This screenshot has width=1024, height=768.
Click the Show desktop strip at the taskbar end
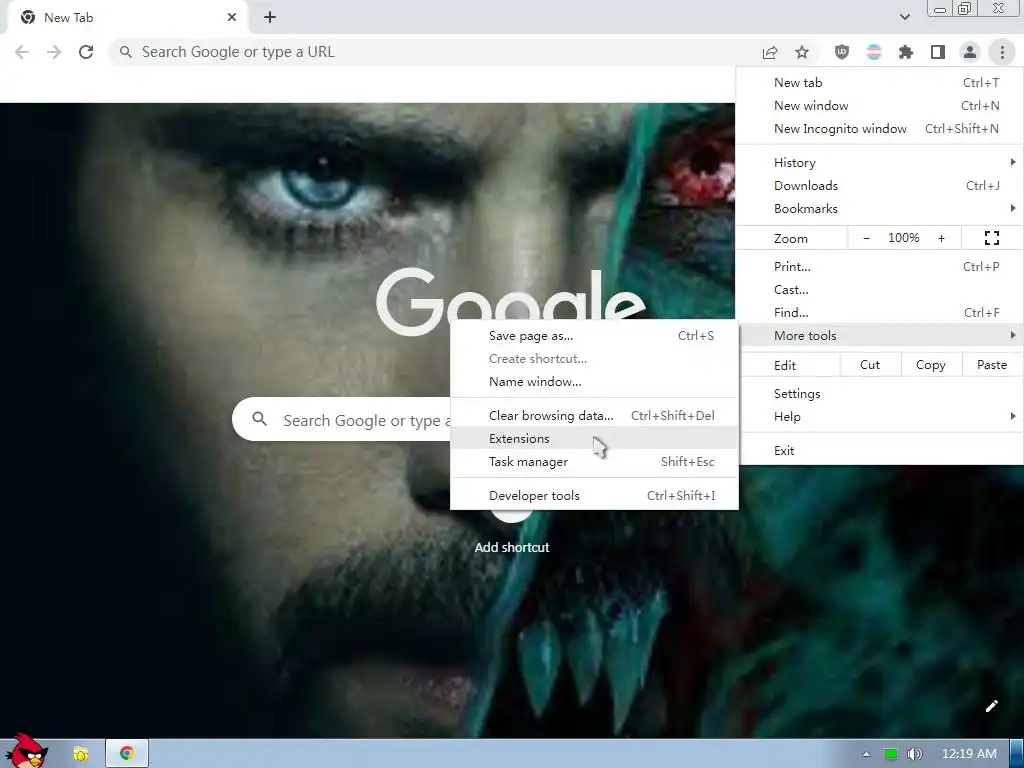[x=1016, y=754]
